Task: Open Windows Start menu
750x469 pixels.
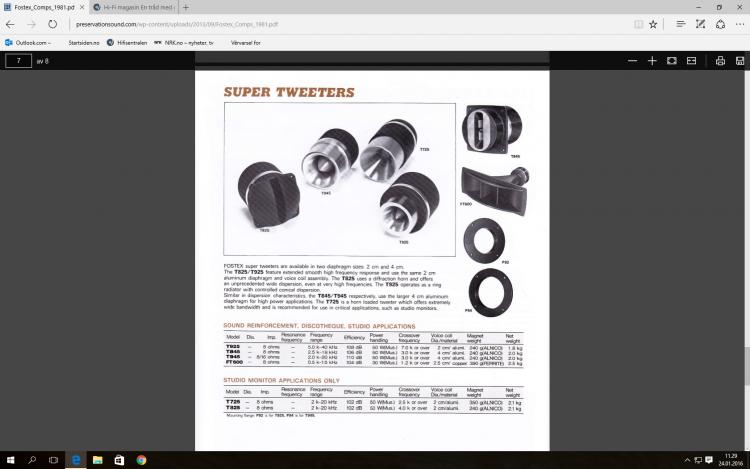Action: coord(10,460)
